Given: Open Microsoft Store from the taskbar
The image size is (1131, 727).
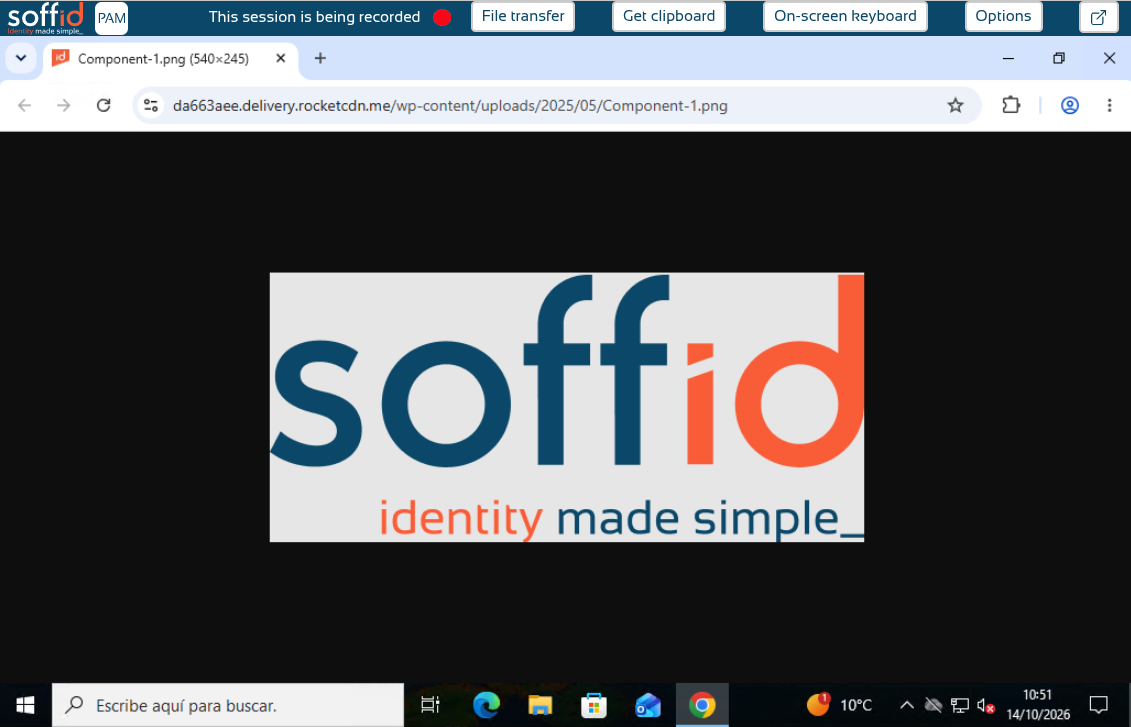Looking at the screenshot, I should 594,705.
